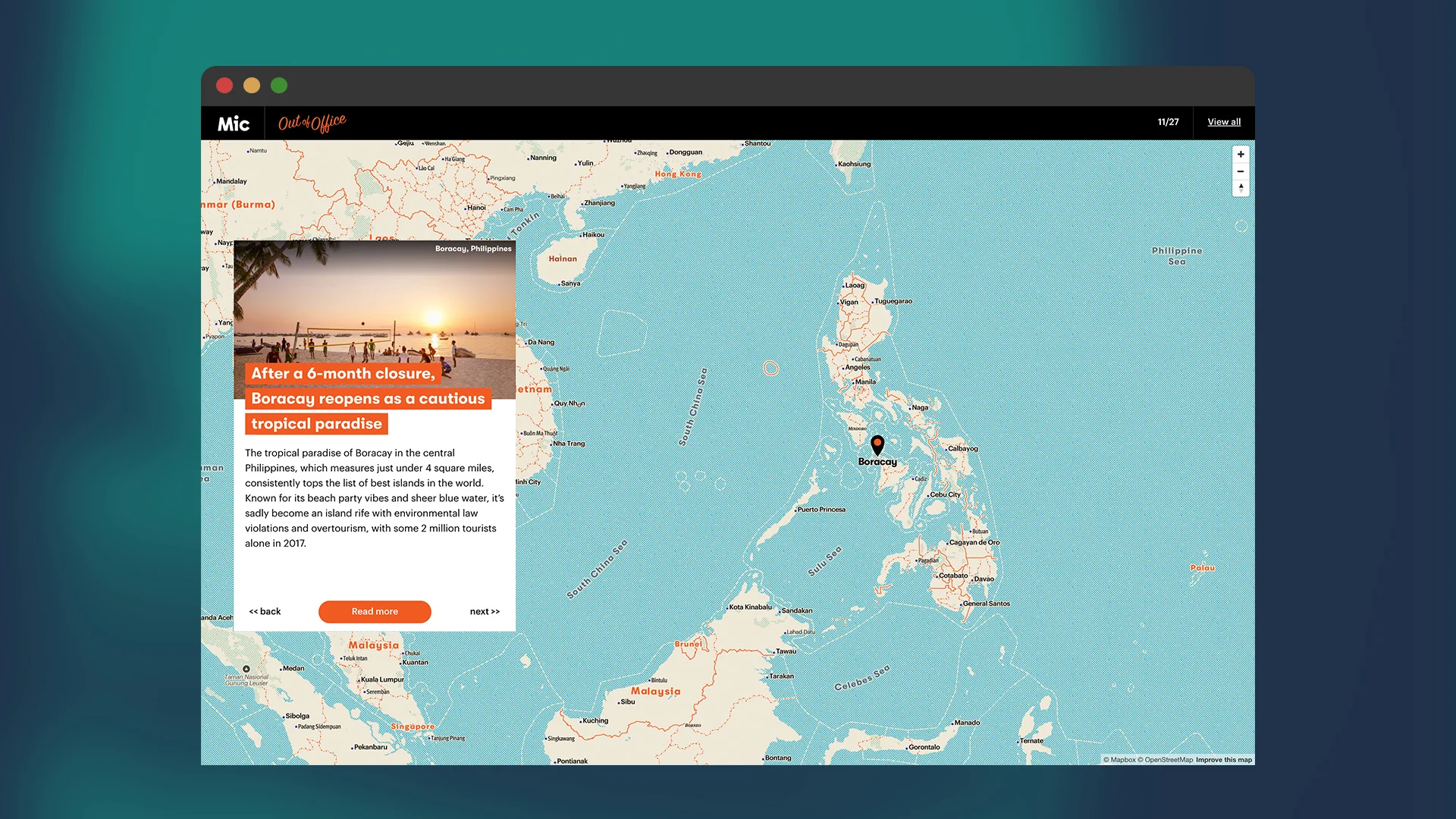This screenshot has width=1456, height=819.
Task: Click the Singapore map label
Action: tap(413, 726)
